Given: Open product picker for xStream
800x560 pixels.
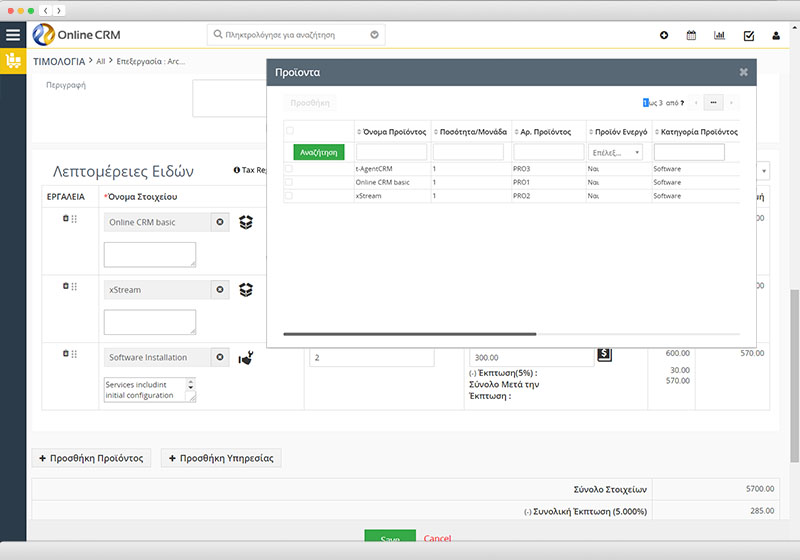Looking at the screenshot, I should [x=246, y=290].
